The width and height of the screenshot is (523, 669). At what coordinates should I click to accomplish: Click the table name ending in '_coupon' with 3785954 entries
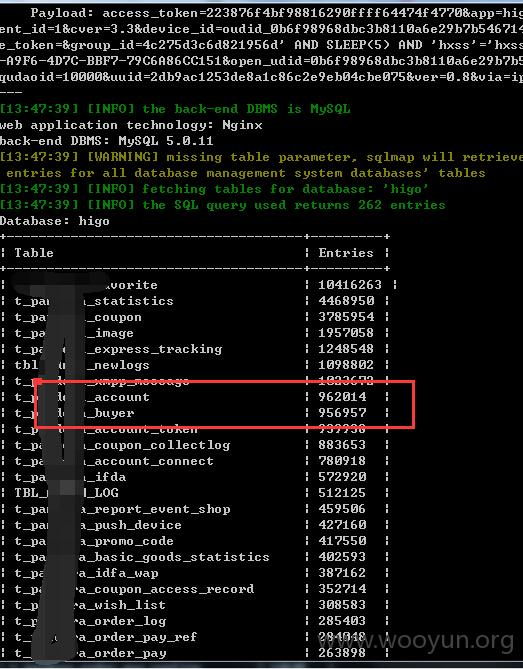point(78,317)
